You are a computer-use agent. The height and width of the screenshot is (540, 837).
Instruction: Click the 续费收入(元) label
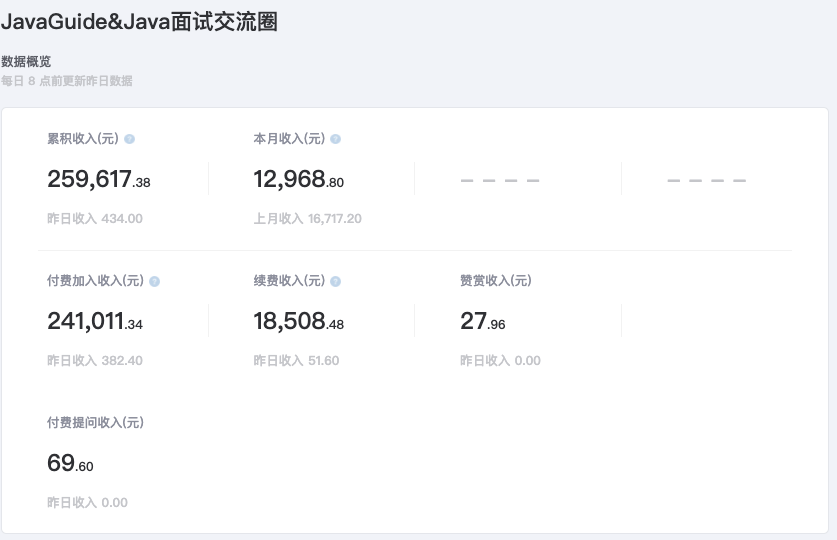coord(289,281)
